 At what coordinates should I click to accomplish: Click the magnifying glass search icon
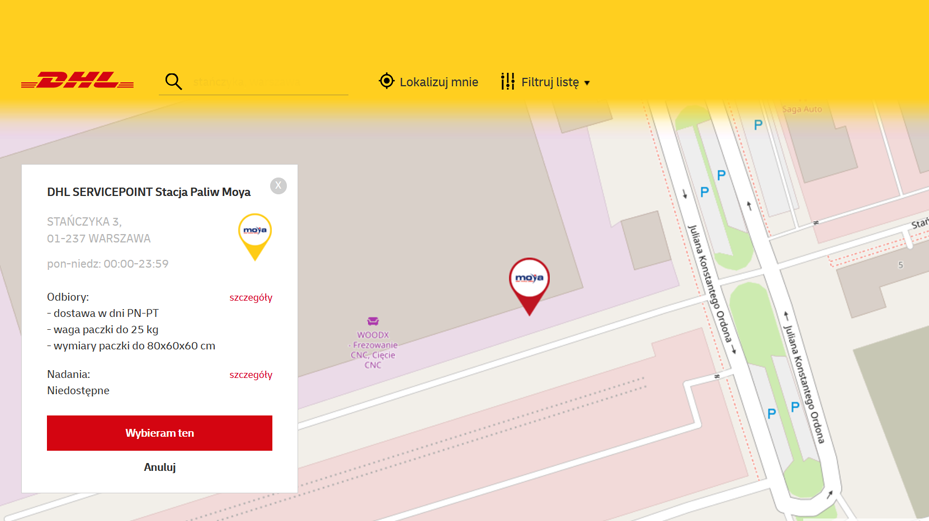click(x=173, y=81)
